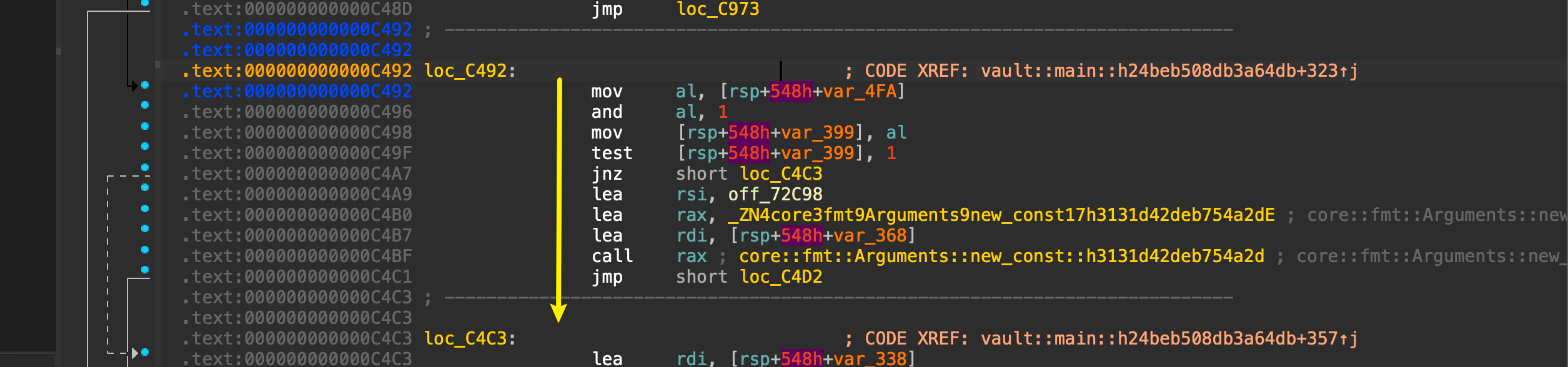Click the 'jnz' mnemonic at C4A7
The width and height of the screenshot is (1568, 367).
coord(607,174)
